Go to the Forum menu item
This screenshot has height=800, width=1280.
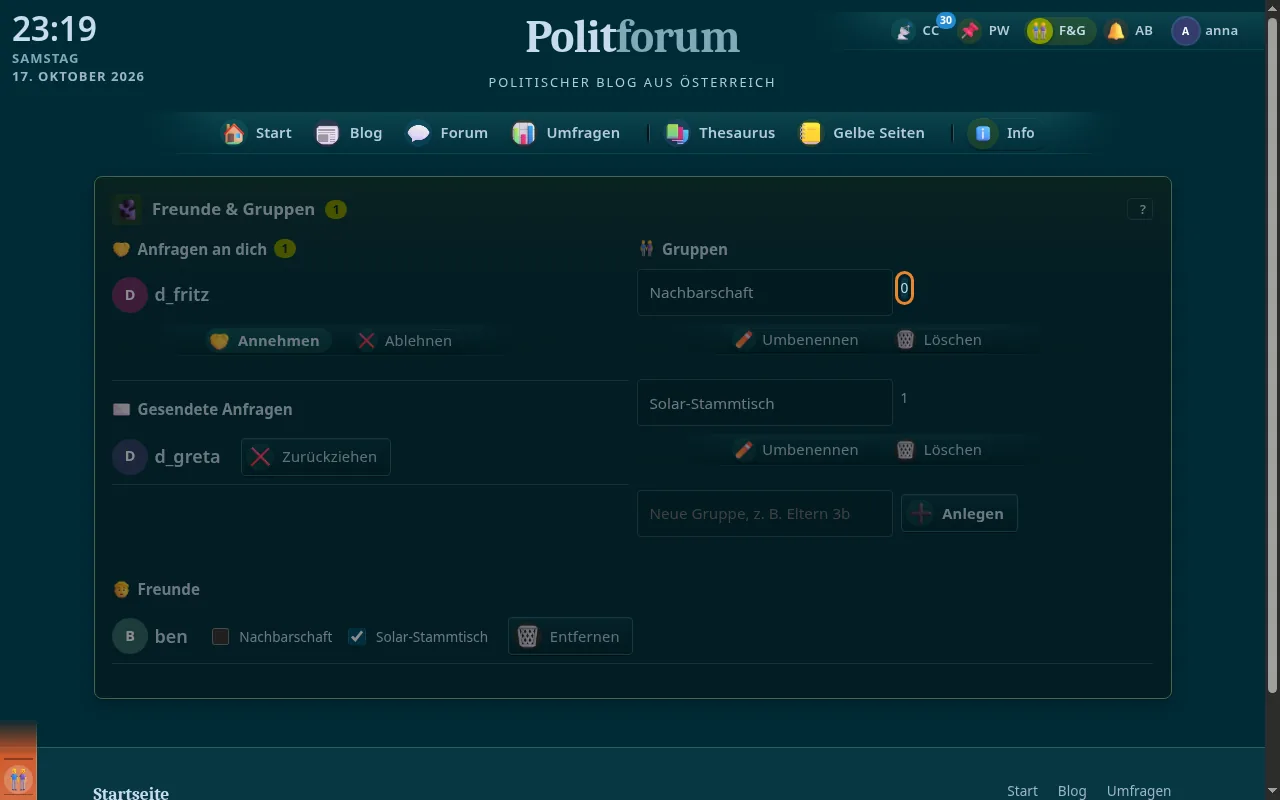[447, 133]
